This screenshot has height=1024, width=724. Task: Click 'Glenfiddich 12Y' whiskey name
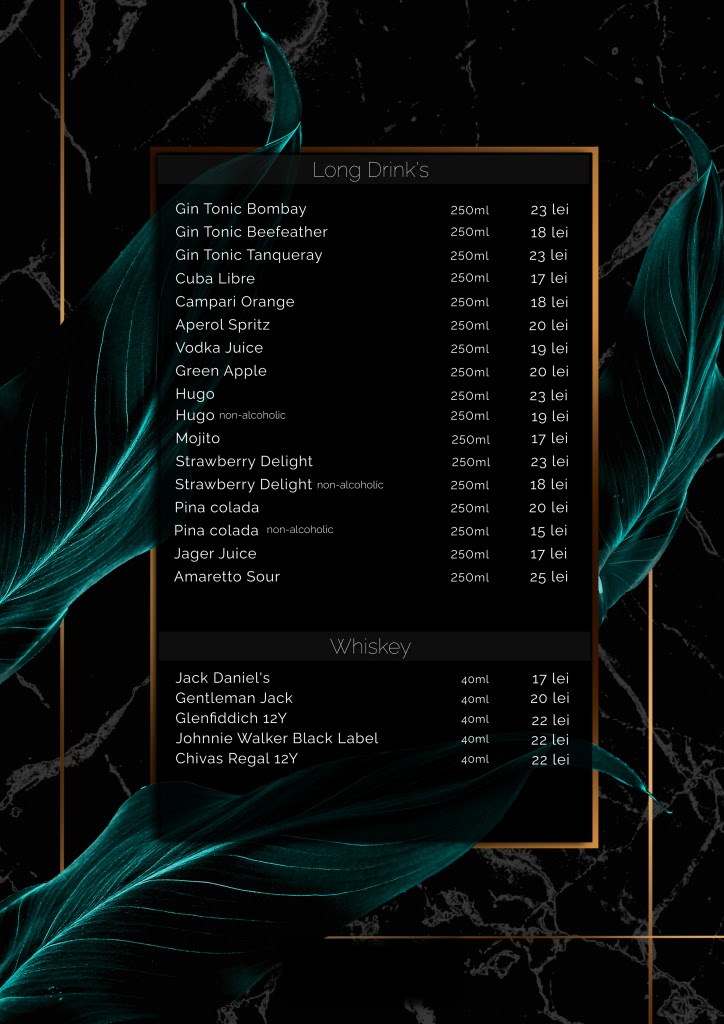(x=231, y=718)
